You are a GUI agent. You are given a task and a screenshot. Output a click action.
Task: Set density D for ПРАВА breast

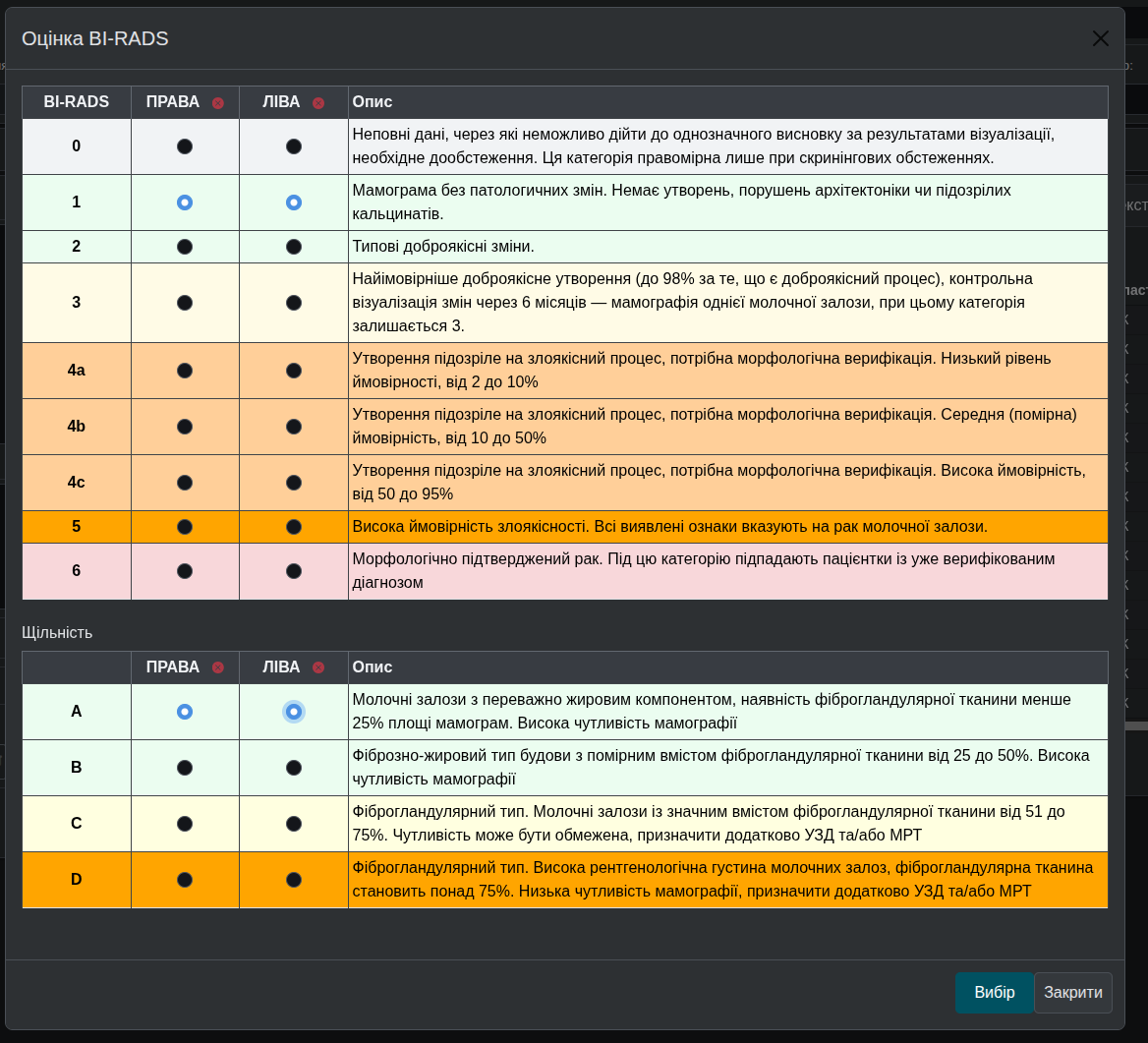[185, 880]
